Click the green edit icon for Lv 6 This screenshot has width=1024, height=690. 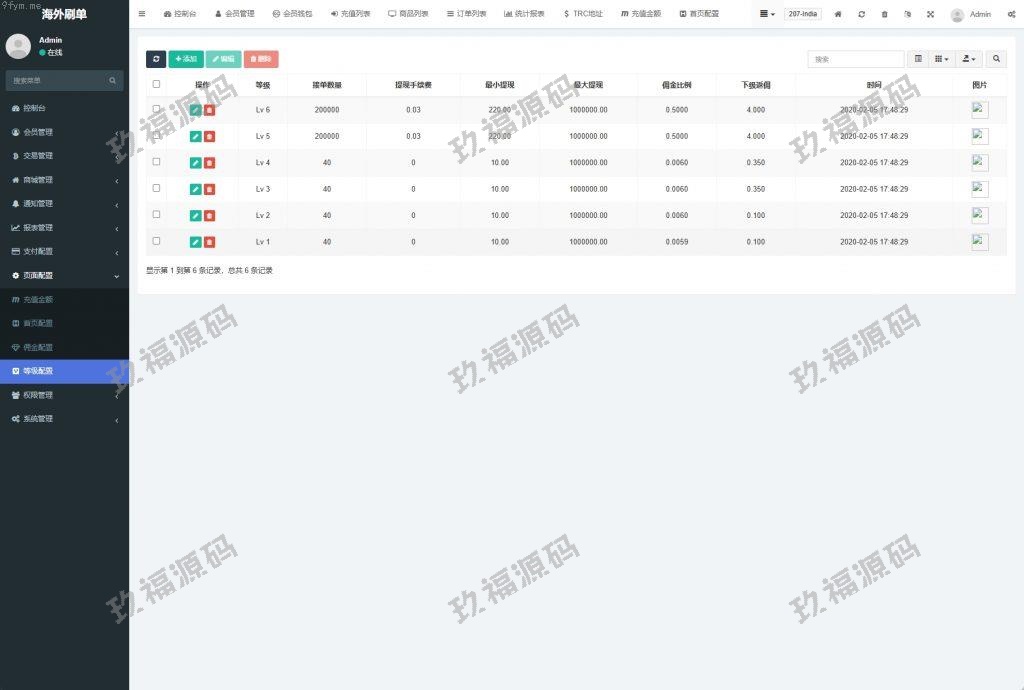click(196, 110)
